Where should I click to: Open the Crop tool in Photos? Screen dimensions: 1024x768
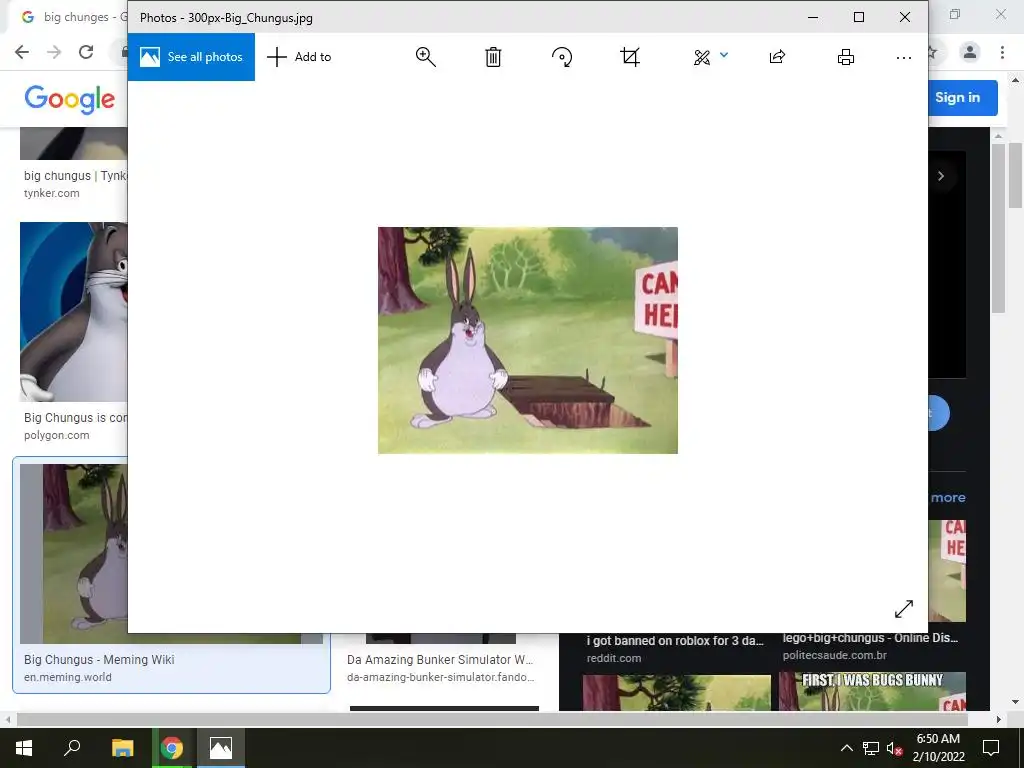point(630,57)
